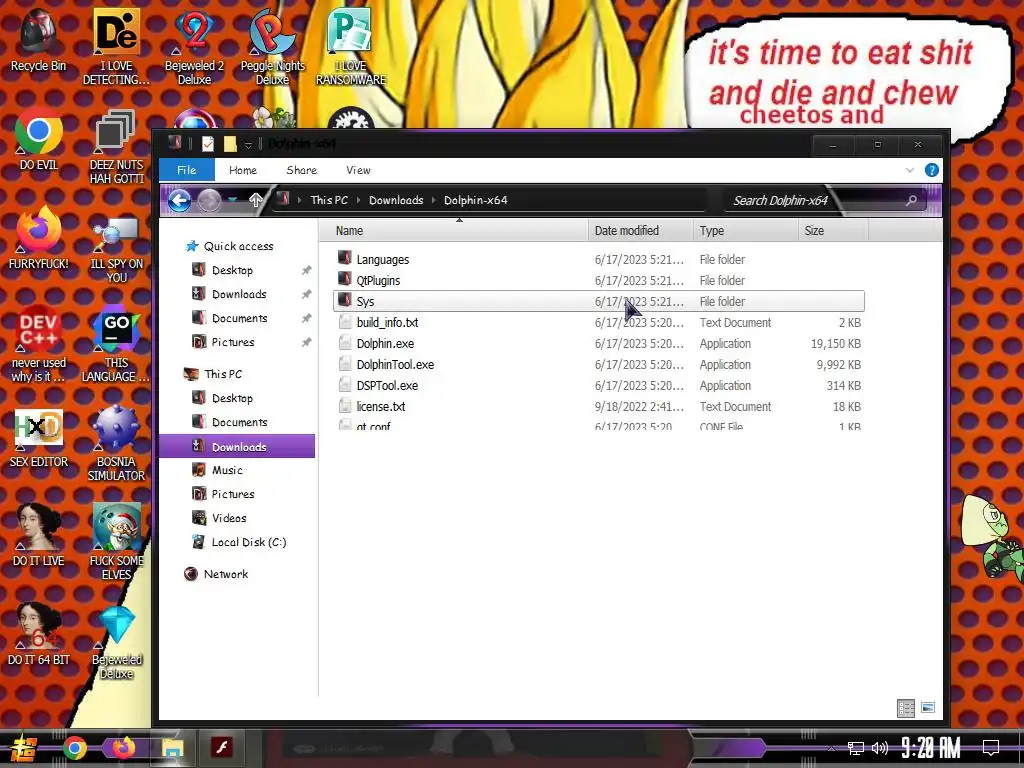Go up one folder level arrow
Screen dimensions: 1024x768
click(x=255, y=200)
